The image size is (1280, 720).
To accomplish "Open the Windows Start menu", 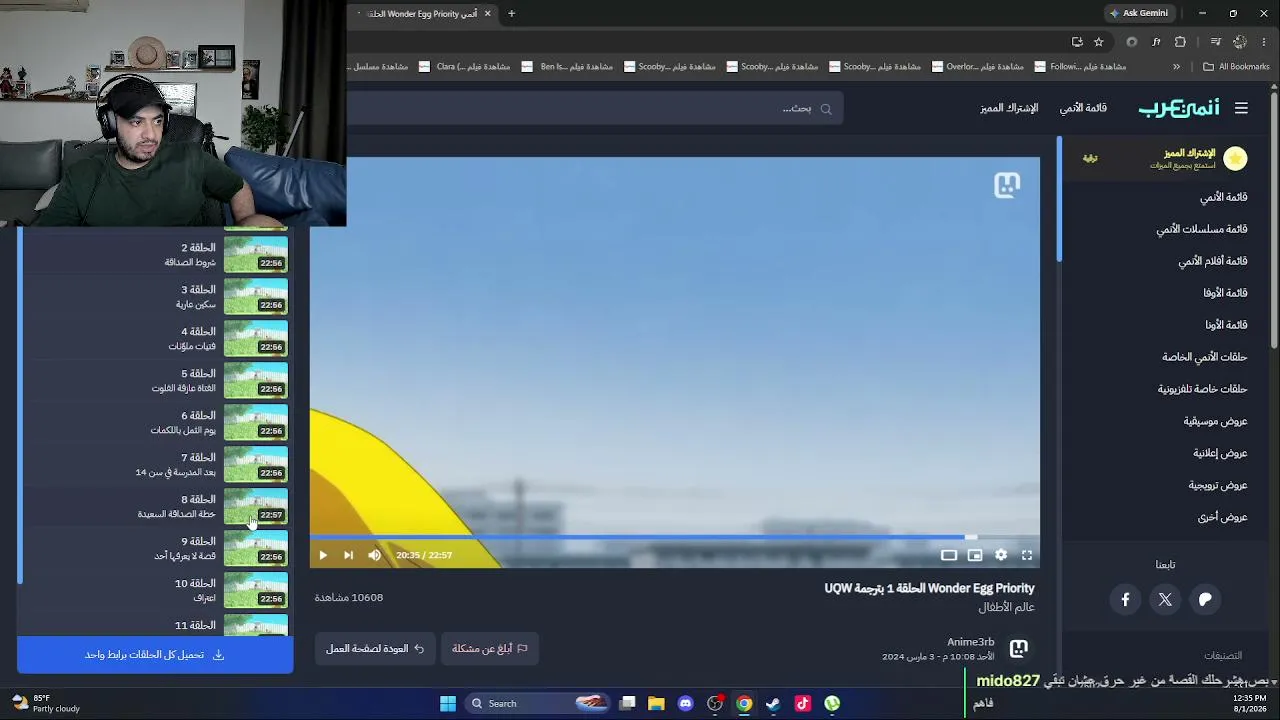I will [x=448, y=703].
